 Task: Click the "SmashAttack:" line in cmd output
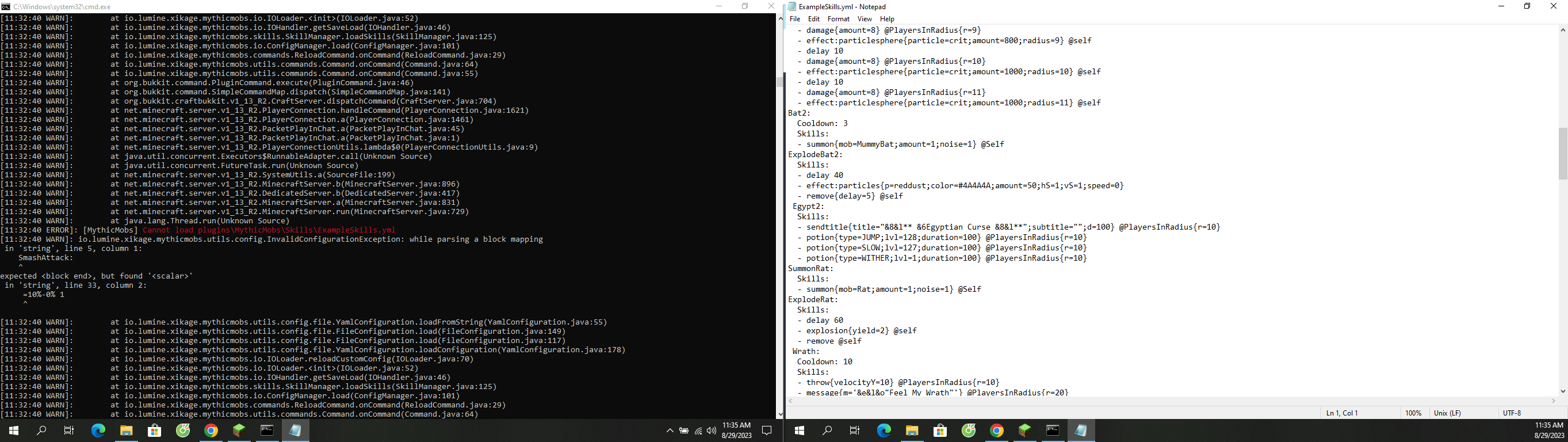[45, 257]
